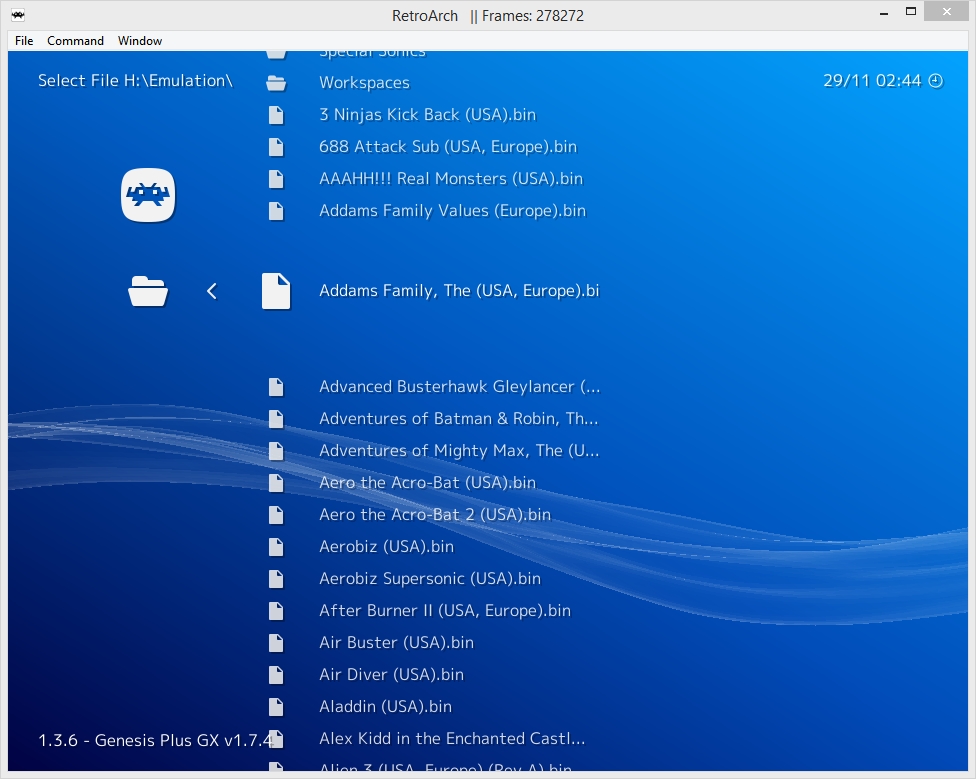The width and height of the screenshot is (976, 779).
Task: Select Aladdin (USA).bin
Action: point(385,707)
